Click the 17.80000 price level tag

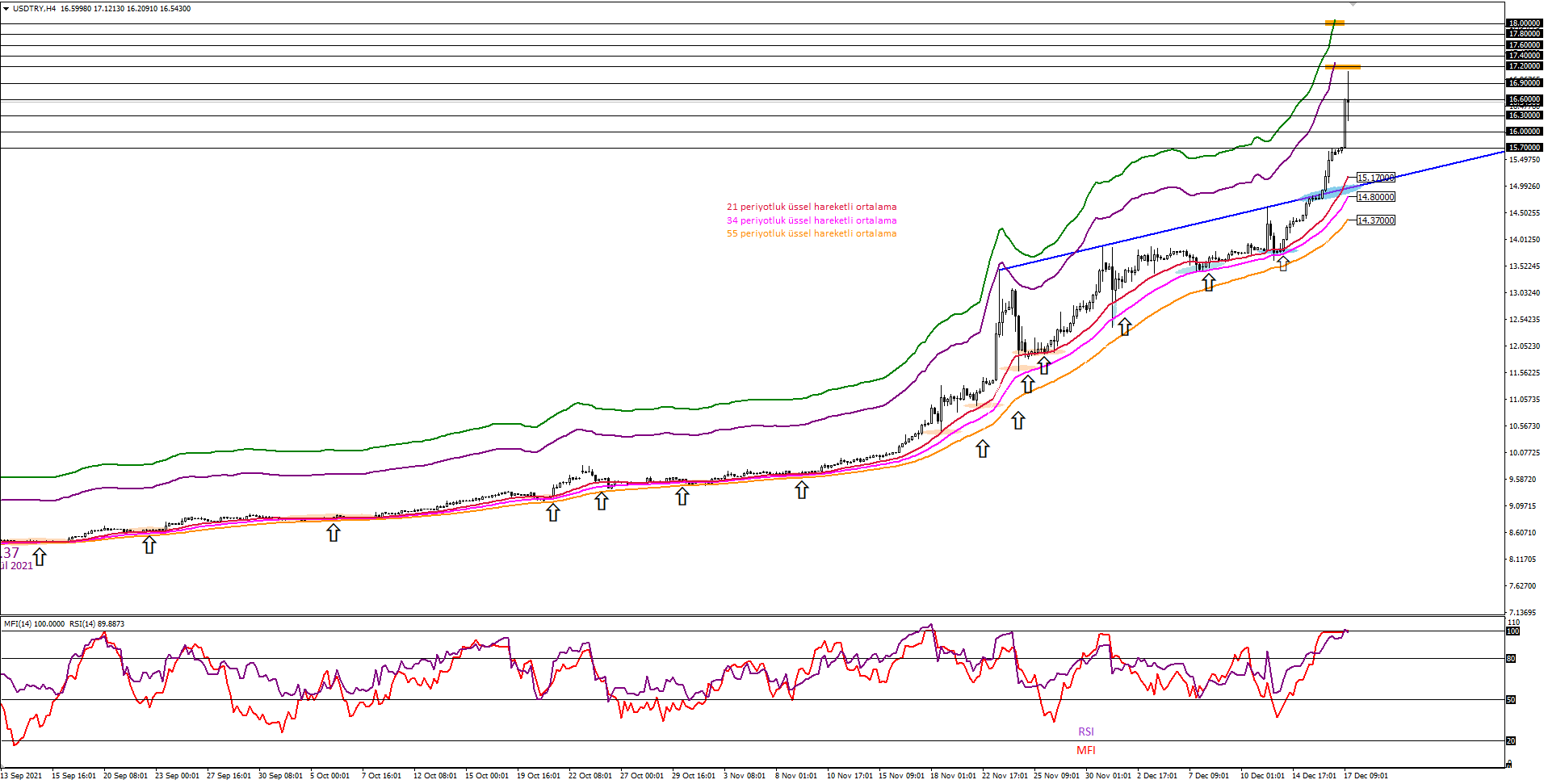click(x=1524, y=34)
